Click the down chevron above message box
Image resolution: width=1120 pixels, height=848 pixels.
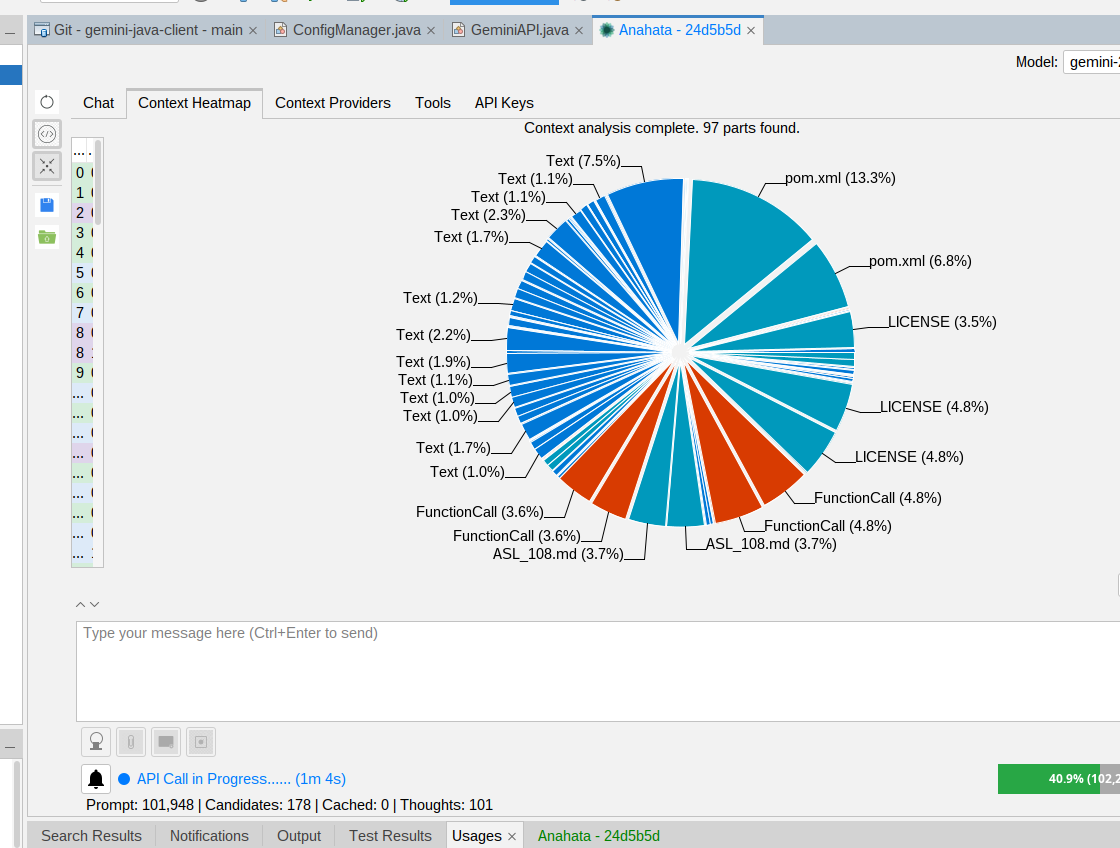pos(95,604)
